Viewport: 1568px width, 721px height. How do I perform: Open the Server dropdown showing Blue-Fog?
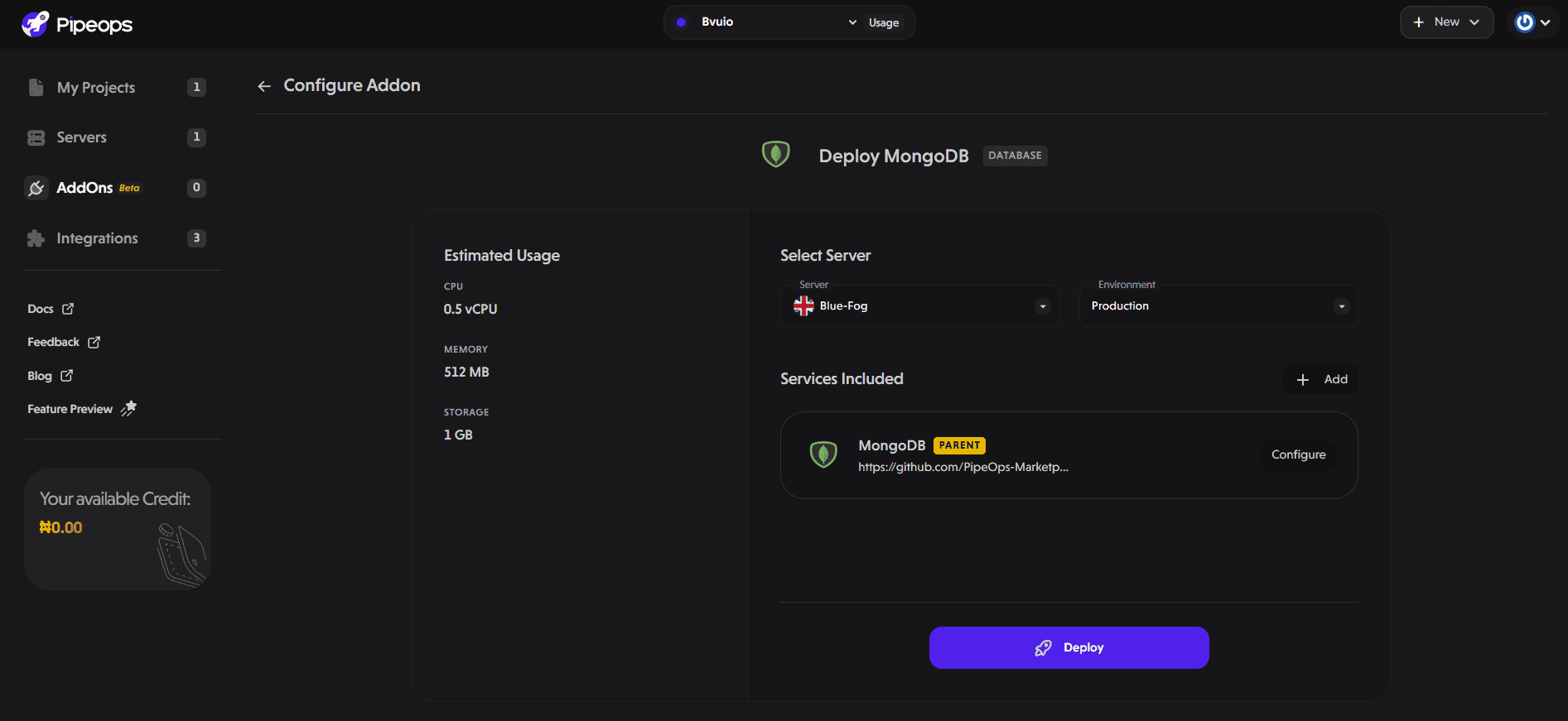point(919,306)
